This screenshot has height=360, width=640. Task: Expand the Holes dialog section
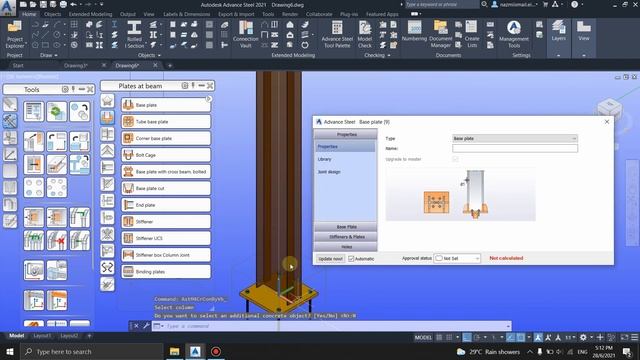click(x=346, y=247)
